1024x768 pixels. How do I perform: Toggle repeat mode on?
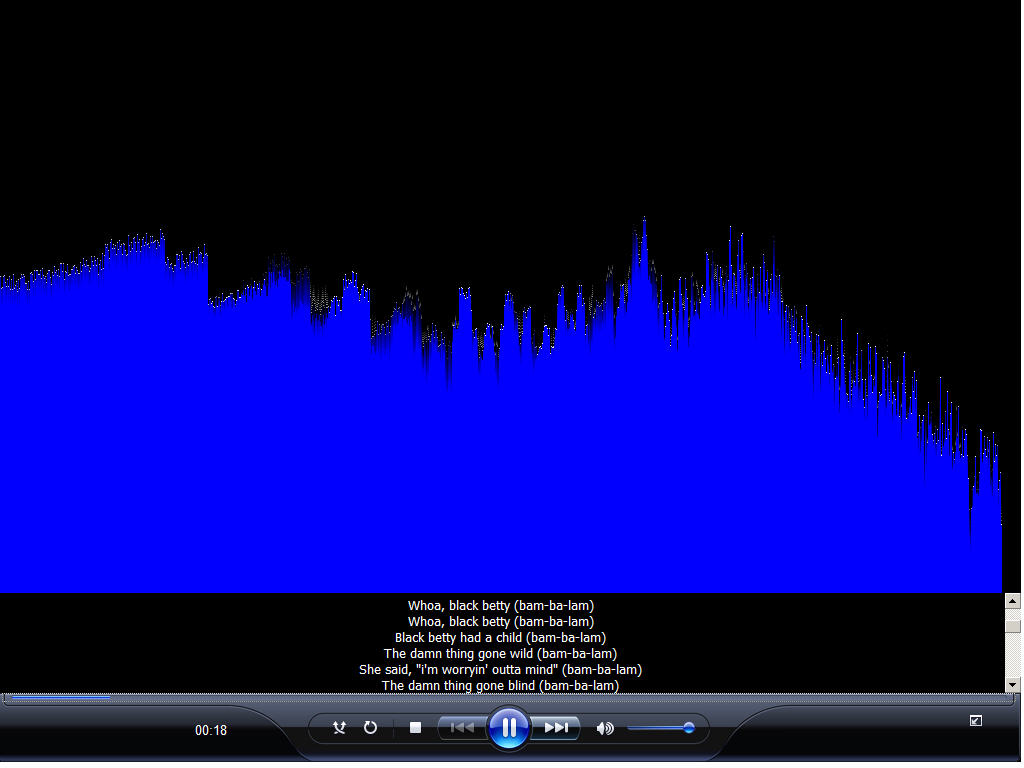[x=370, y=728]
